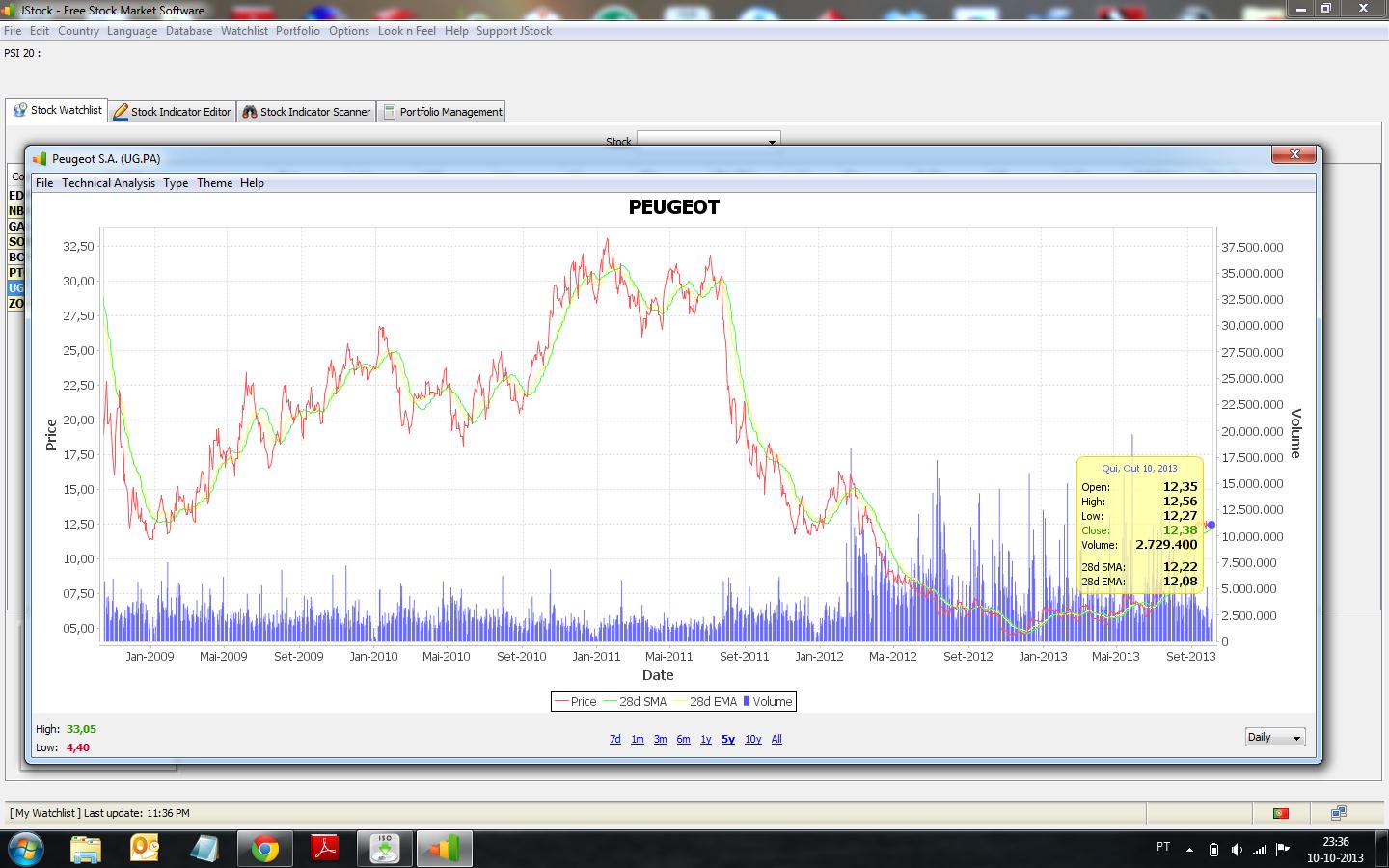This screenshot has height=868, width=1389.
Task: Click the Portugal flag icon in status bar
Action: tap(1281, 813)
